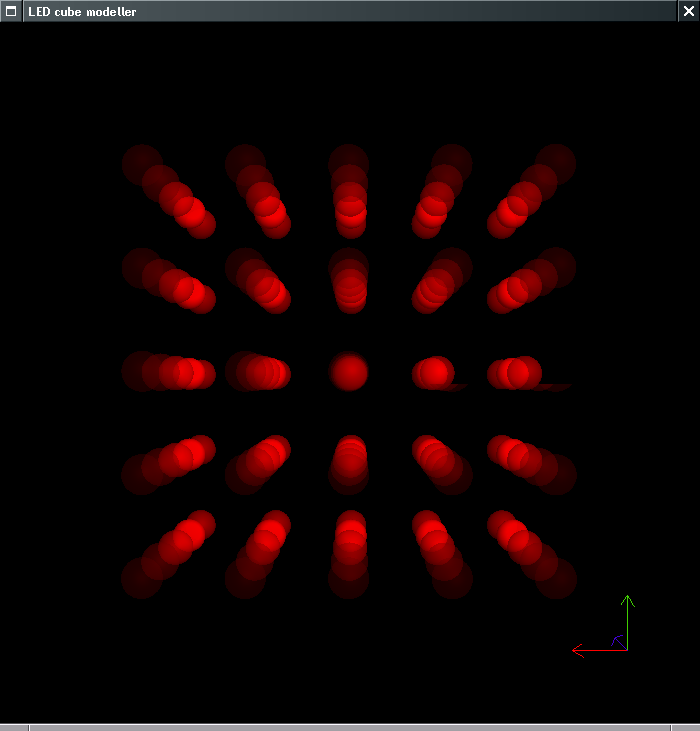Screen dimensions: 700x731
Task: Open the window menu icon in title bar
Action: [x=11, y=11]
